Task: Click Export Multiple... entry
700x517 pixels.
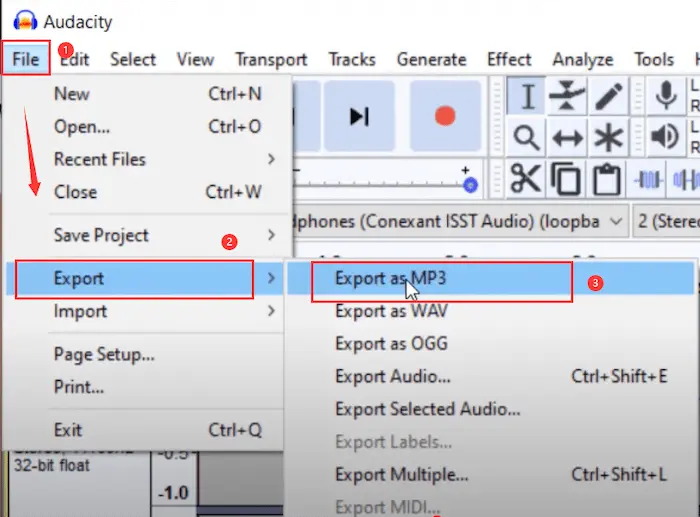Action: click(x=491, y=475)
